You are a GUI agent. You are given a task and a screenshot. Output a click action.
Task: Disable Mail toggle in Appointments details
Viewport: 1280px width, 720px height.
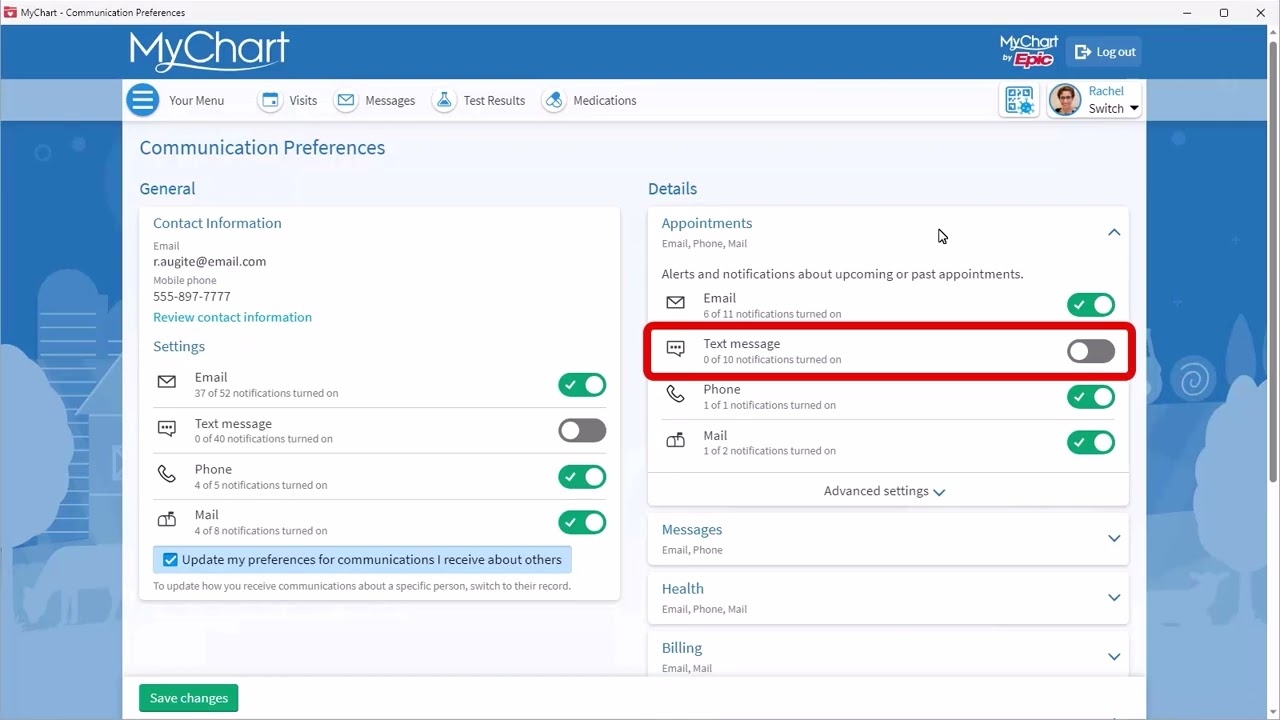pos(1090,442)
